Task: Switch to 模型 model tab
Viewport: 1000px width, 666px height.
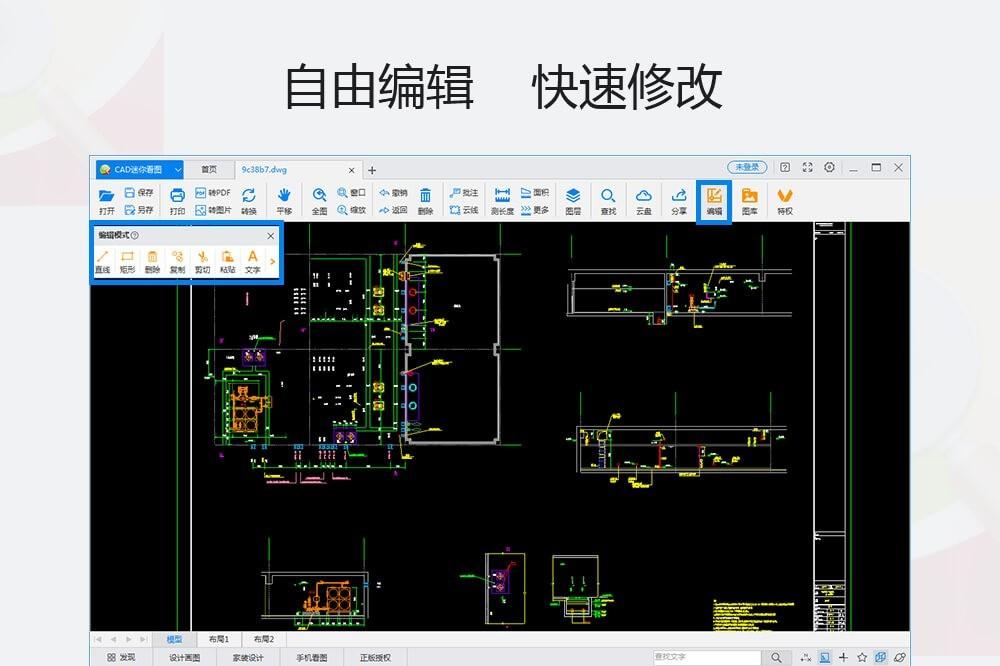Action: click(174, 639)
